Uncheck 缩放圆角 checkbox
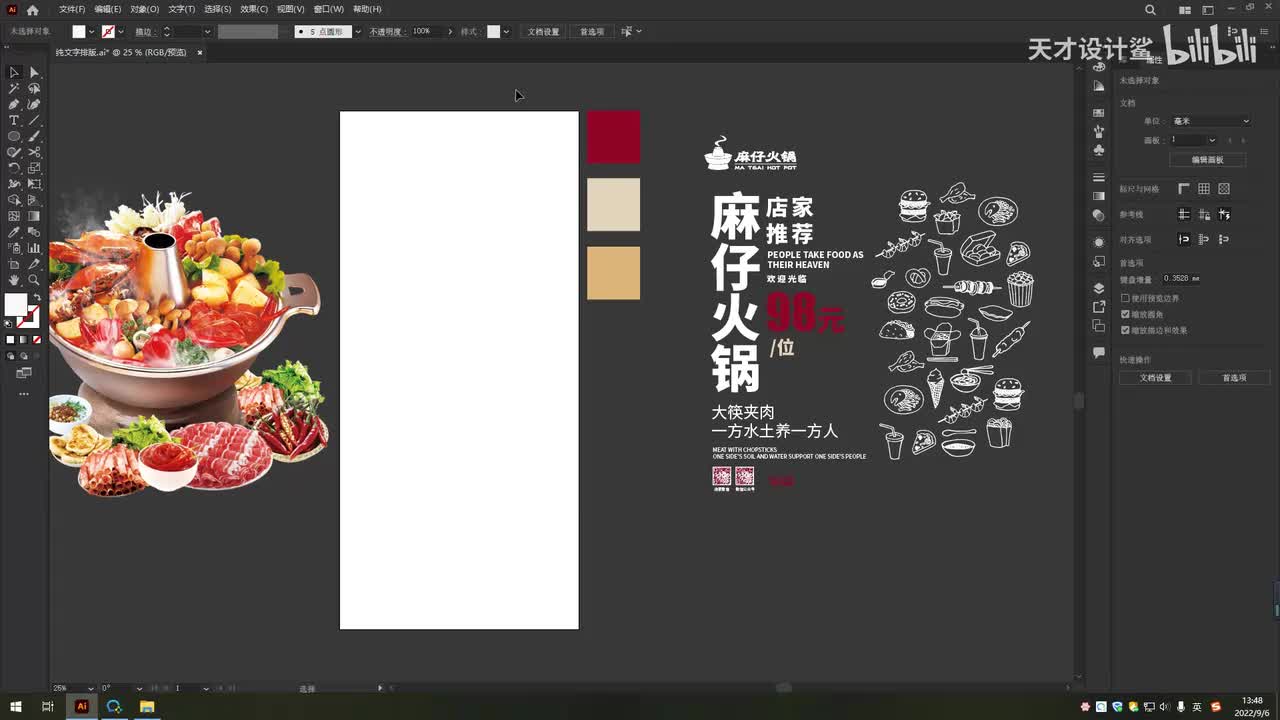Image resolution: width=1280 pixels, height=720 pixels. 1125,314
